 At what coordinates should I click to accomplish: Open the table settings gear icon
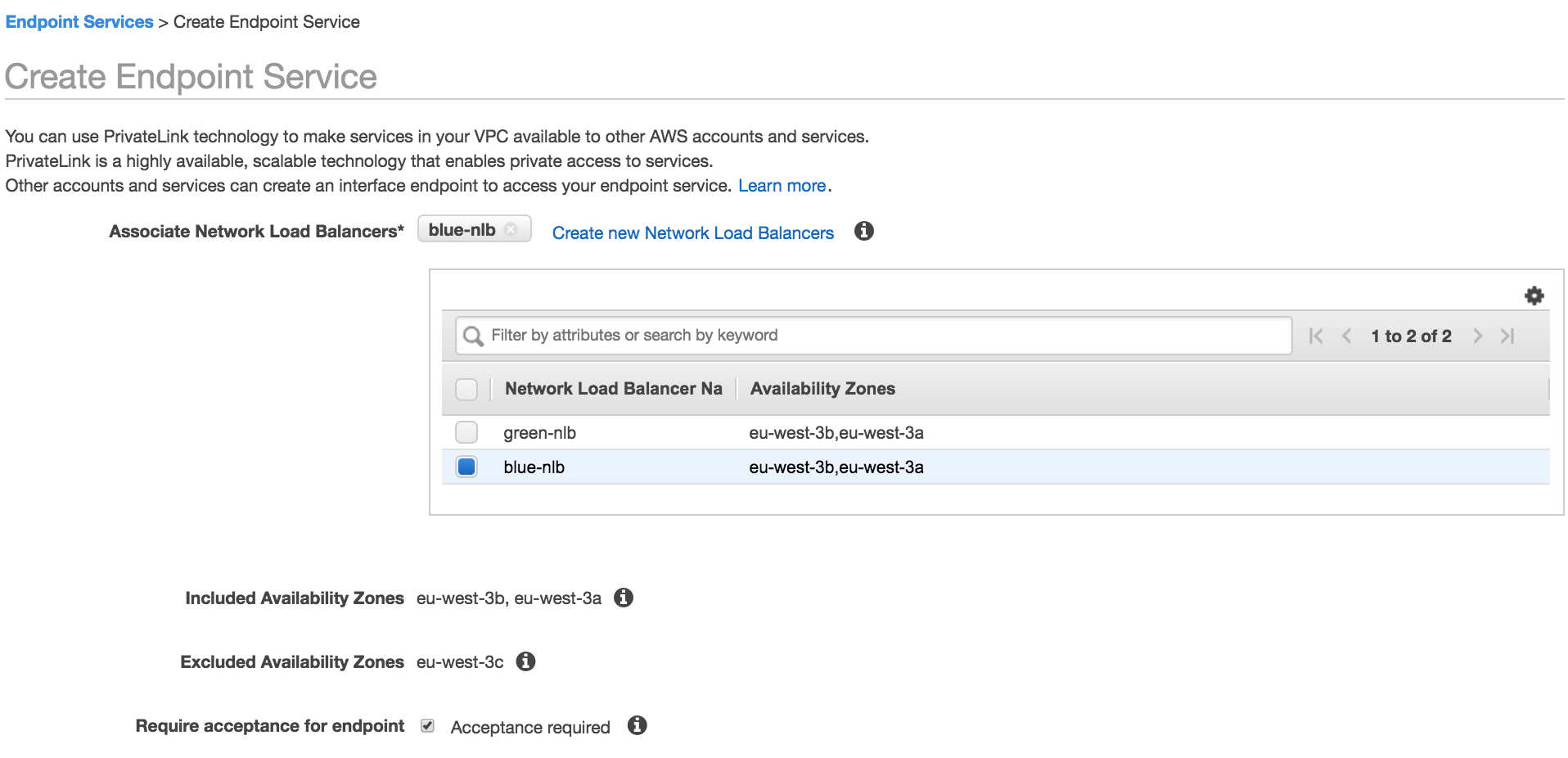click(1534, 296)
